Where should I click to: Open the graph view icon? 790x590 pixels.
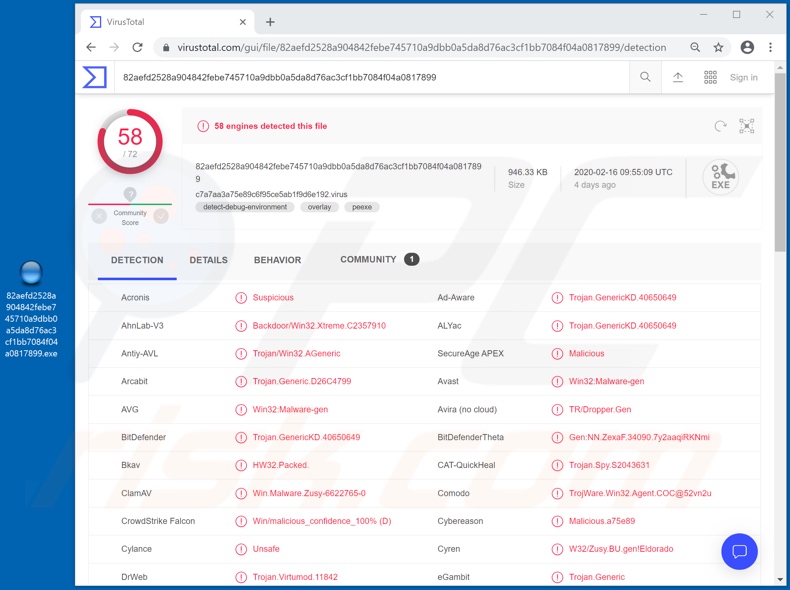point(746,126)
